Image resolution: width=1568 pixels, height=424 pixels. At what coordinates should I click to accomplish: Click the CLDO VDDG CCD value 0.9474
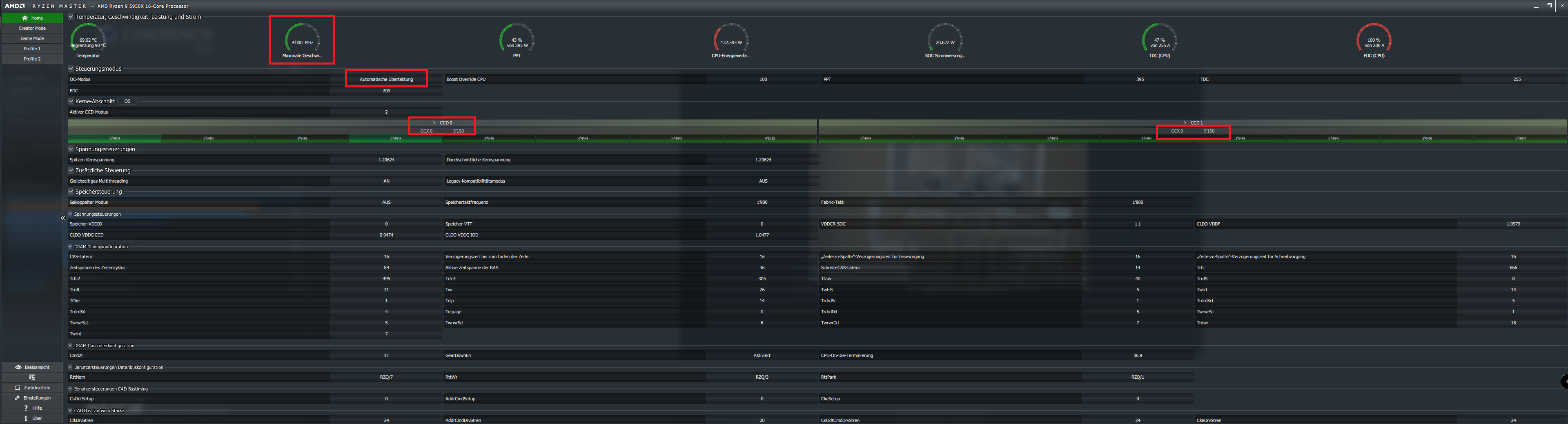[387, 234]
